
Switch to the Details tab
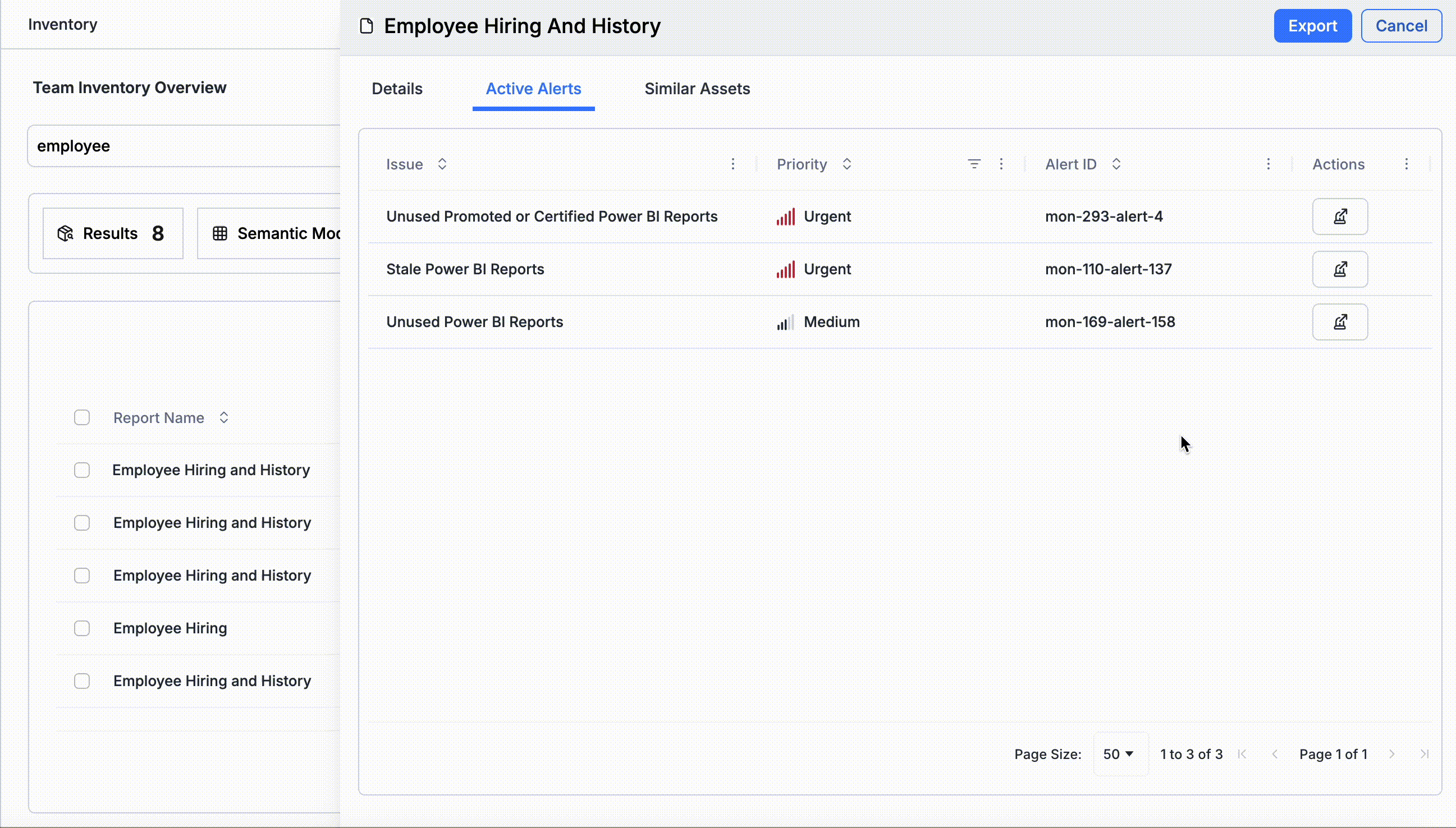[397, 89]
